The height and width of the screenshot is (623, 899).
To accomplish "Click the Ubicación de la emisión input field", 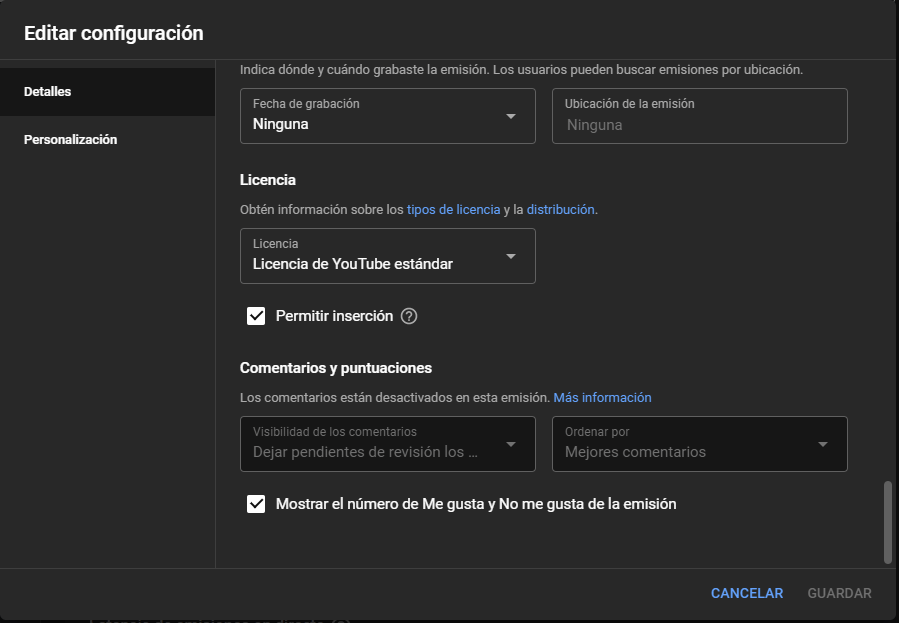I will [700, 115].
